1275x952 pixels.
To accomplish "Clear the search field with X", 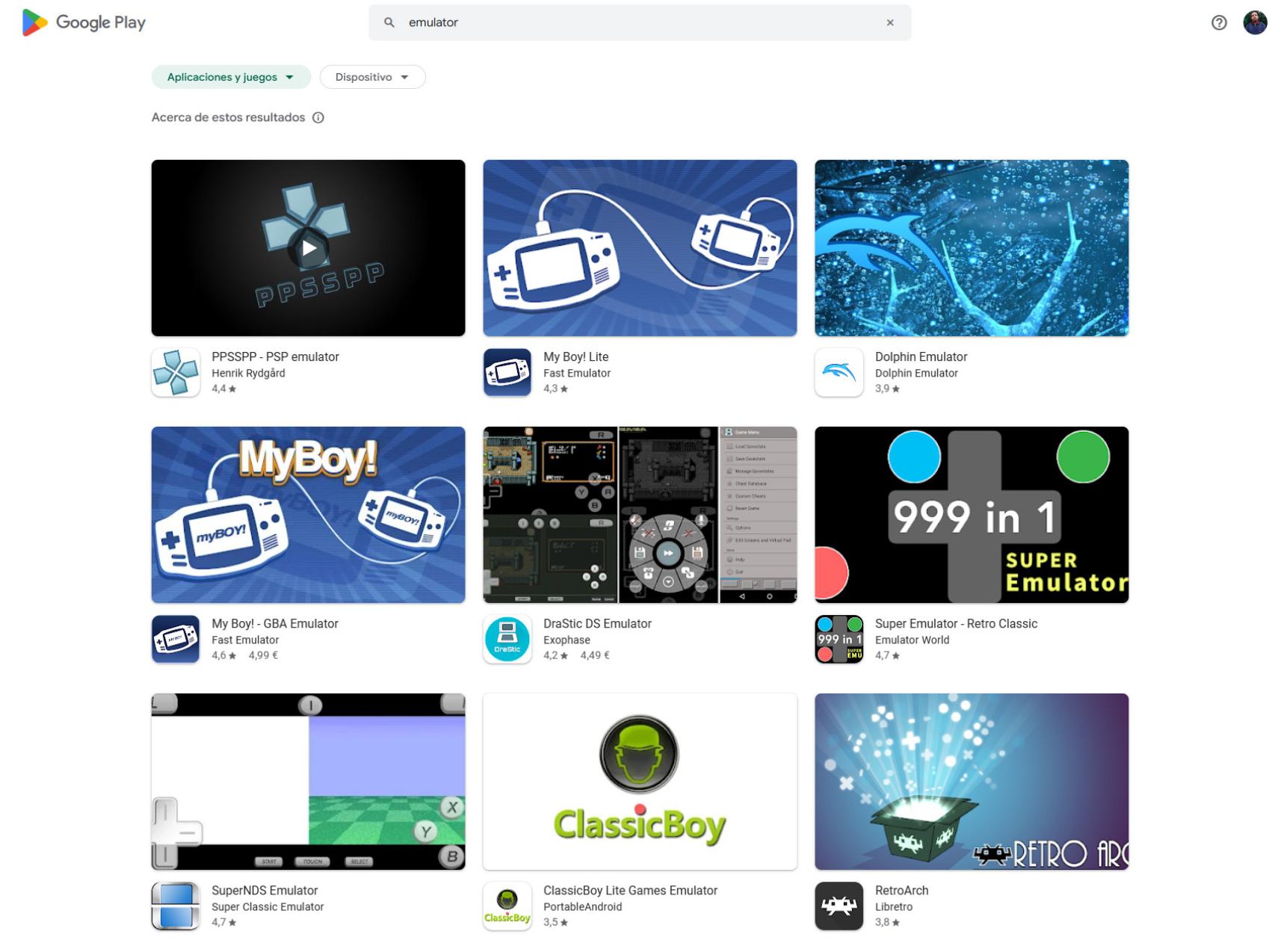I will pyautogui.click(x=890, y=22).
